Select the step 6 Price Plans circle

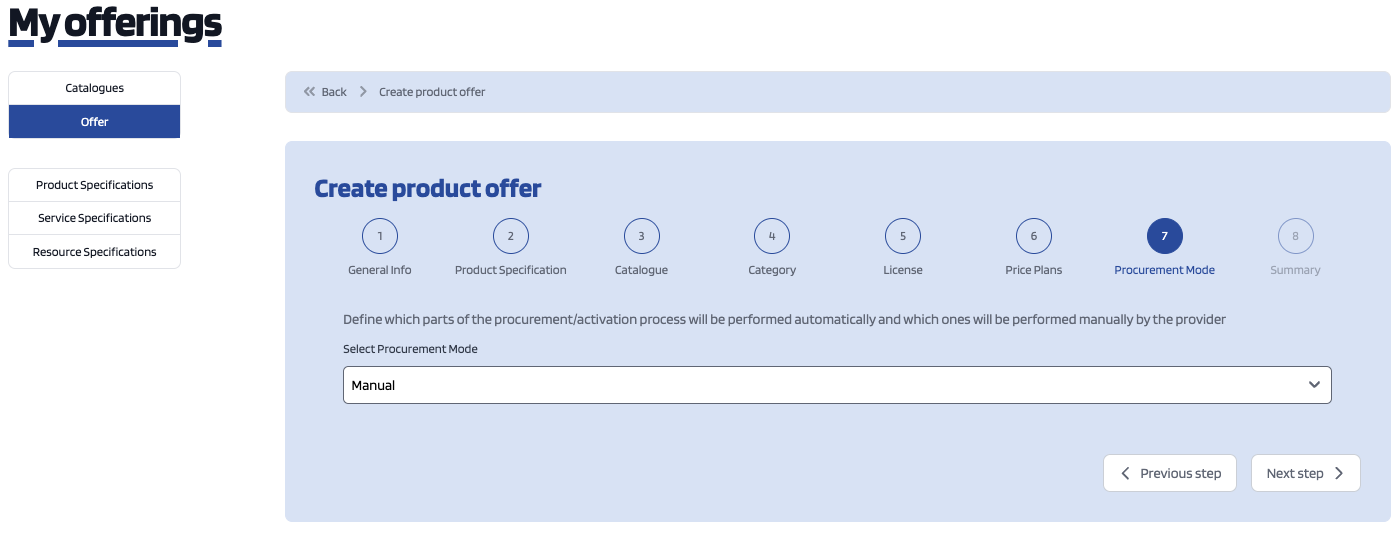tap(1034, 237)
